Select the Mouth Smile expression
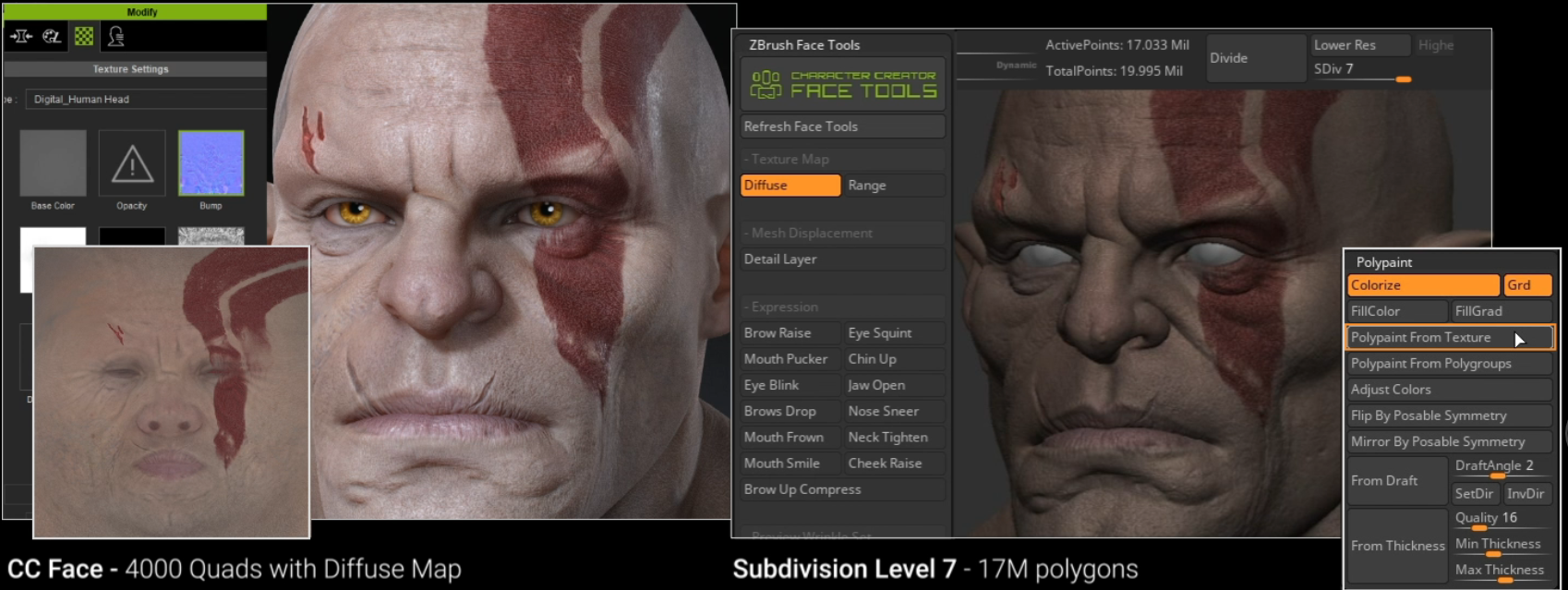Viewport: 1568px width, 590px height. 791,464
